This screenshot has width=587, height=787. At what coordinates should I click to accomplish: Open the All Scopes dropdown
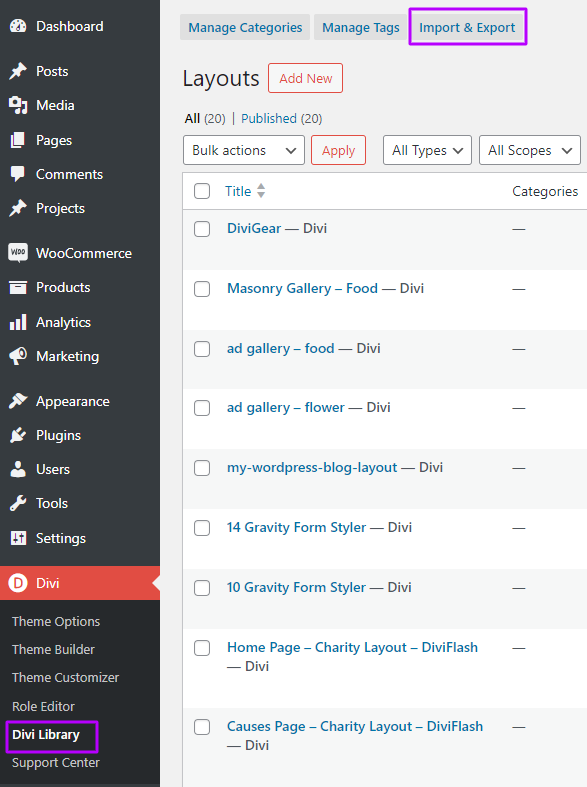coord(530,150)
